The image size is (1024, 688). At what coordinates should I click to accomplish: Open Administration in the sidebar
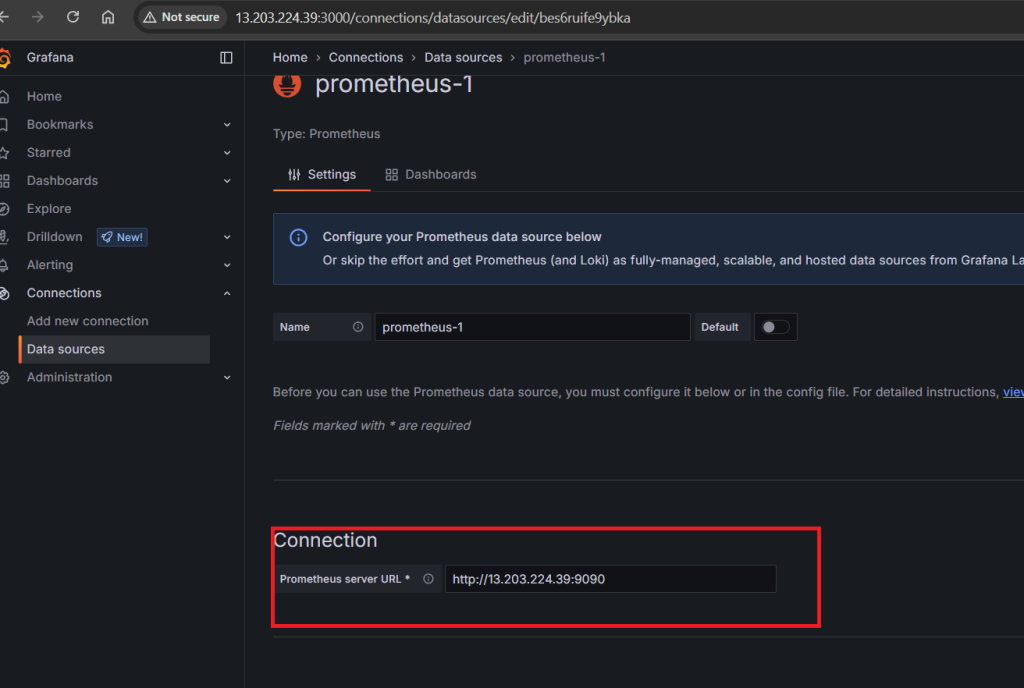click(x=69, y=377)
